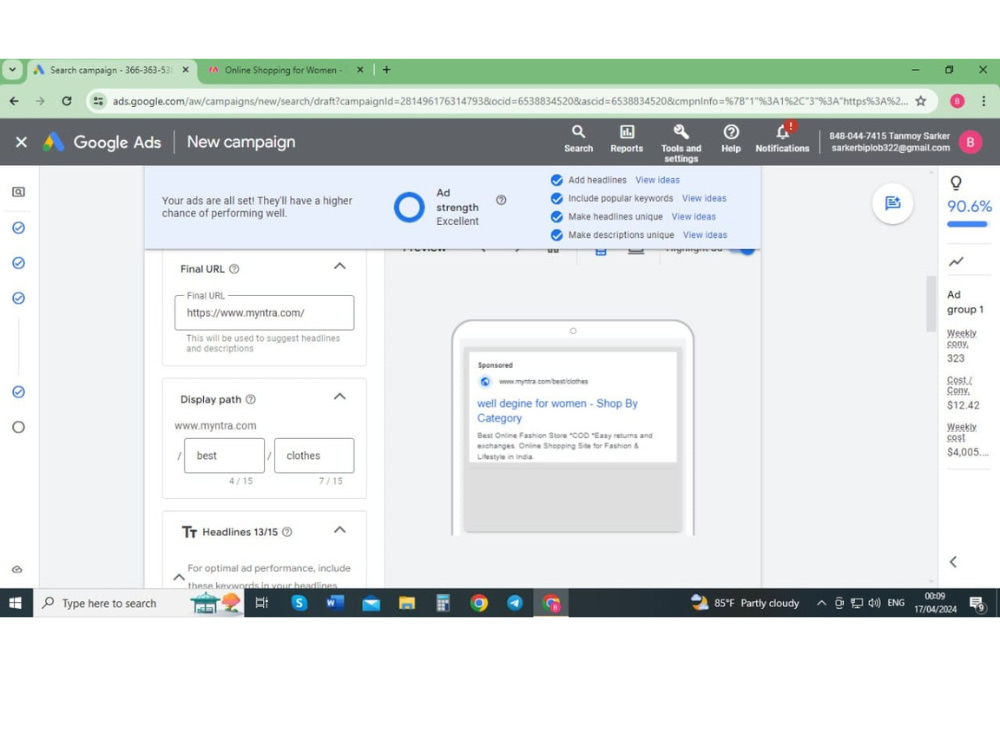Close the New campaign editor with the X icon
Screen dimensions: 1000x750
[21, 142]
